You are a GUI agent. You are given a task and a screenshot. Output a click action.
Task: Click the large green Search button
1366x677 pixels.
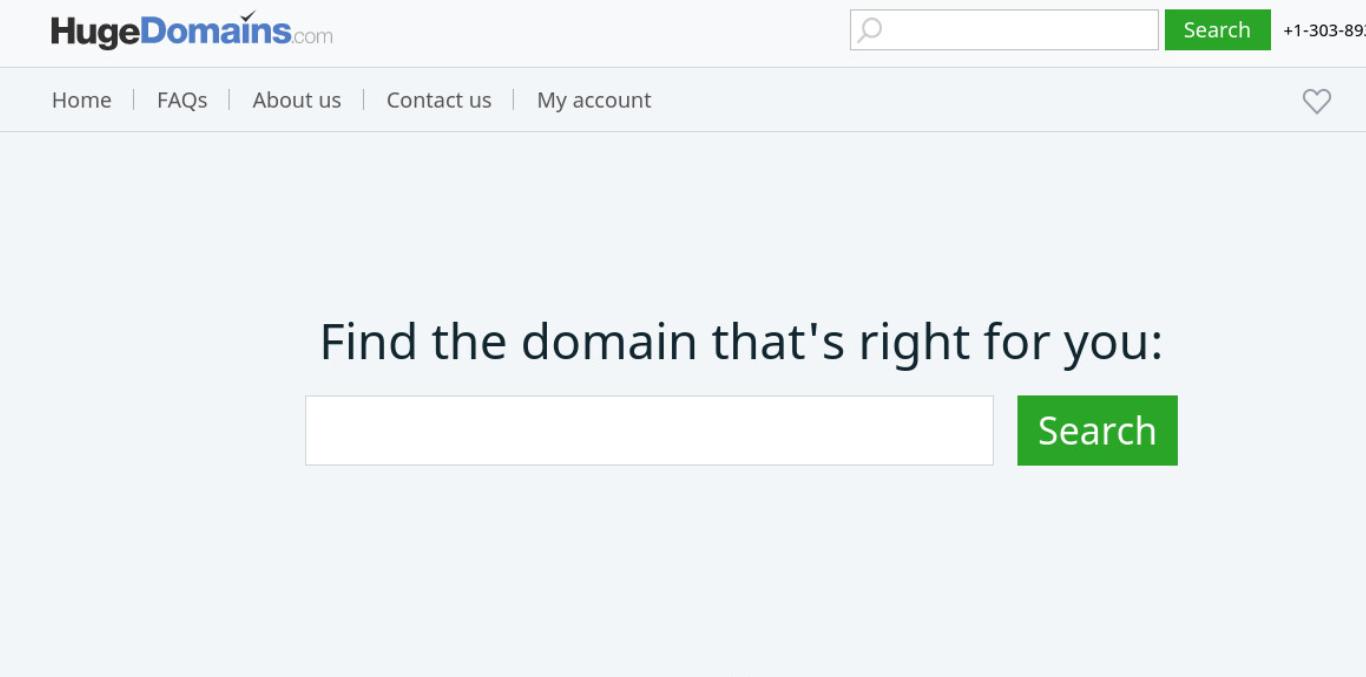pyautogui.click(x=1097, y=430)
